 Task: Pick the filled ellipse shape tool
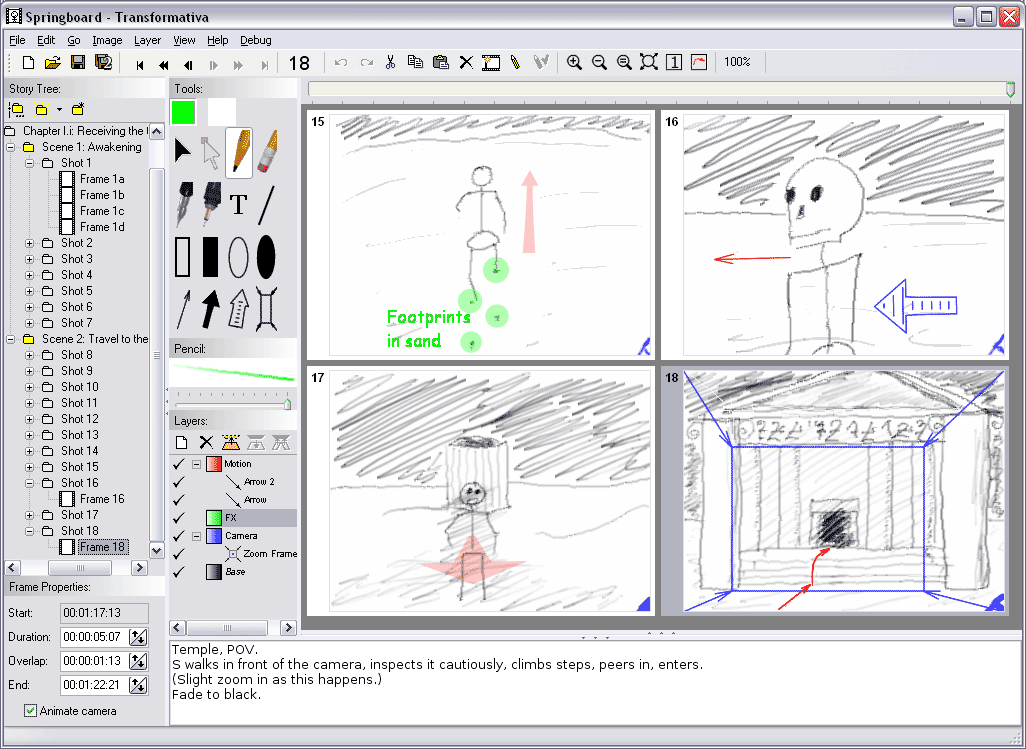pyautogui.click(x=266, y=257)
